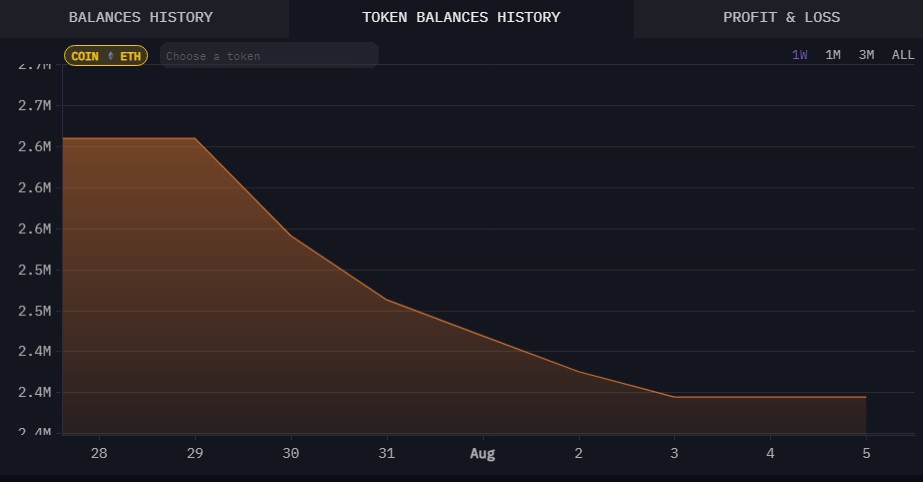Select the 1W time range
The width and height of the screenshot is (923, 482).
799,55
